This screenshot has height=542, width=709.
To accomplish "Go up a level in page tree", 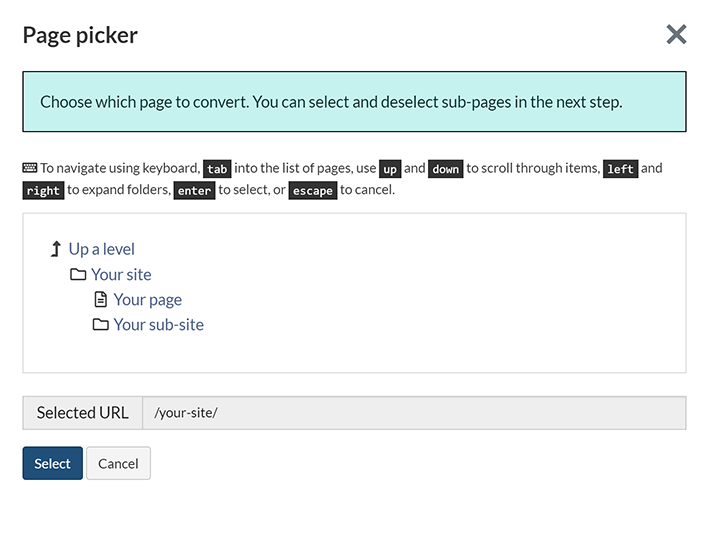I will (x=101, y=249).
